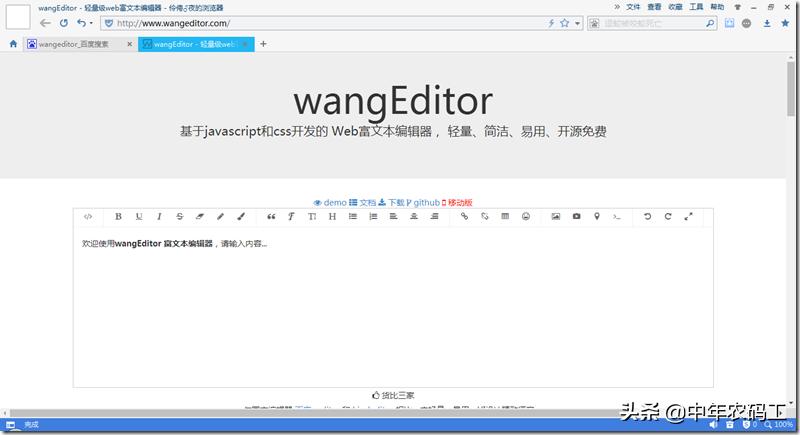Viewport: 800px width, 435px height.
Task: Select the eraser clear-format icon
Action: tap(200, 217)
